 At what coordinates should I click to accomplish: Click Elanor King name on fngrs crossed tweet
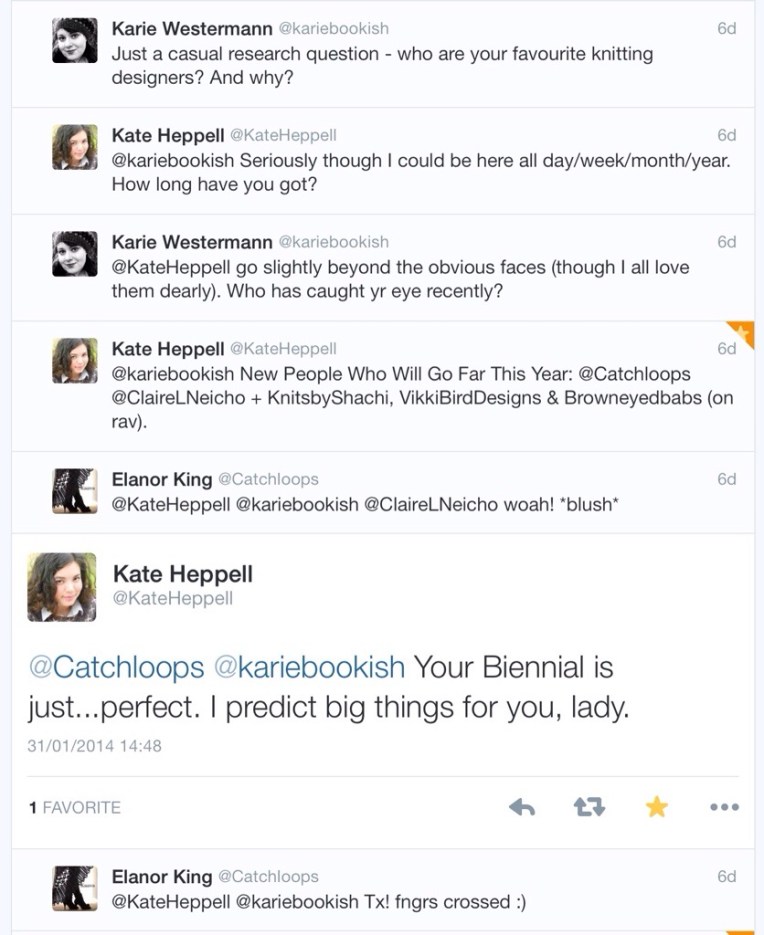pyautogui.click(x=162, y=877)
